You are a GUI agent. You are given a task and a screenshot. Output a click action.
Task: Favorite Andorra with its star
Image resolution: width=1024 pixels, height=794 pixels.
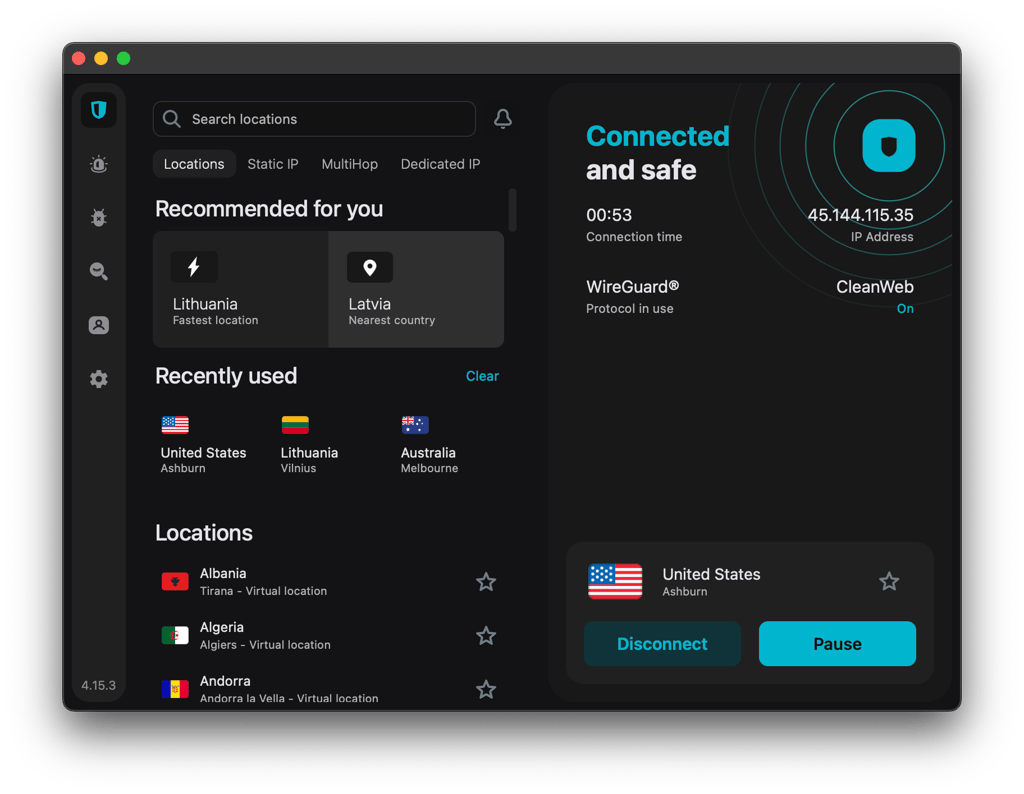[x=486, y=689]
